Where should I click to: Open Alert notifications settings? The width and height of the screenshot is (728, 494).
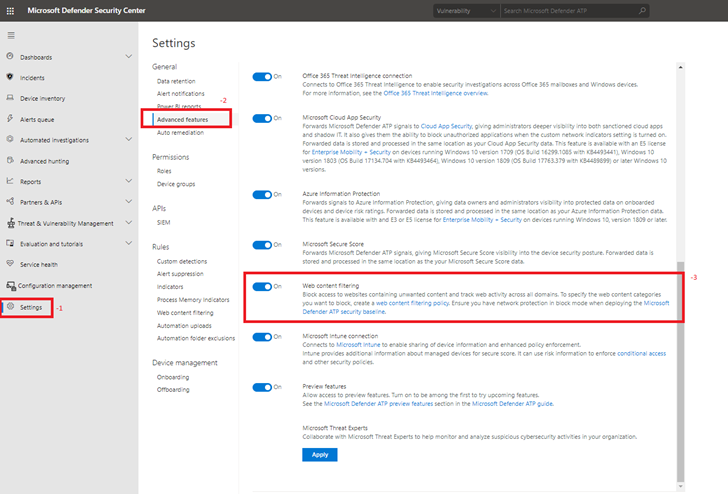[x=181, y=93]
